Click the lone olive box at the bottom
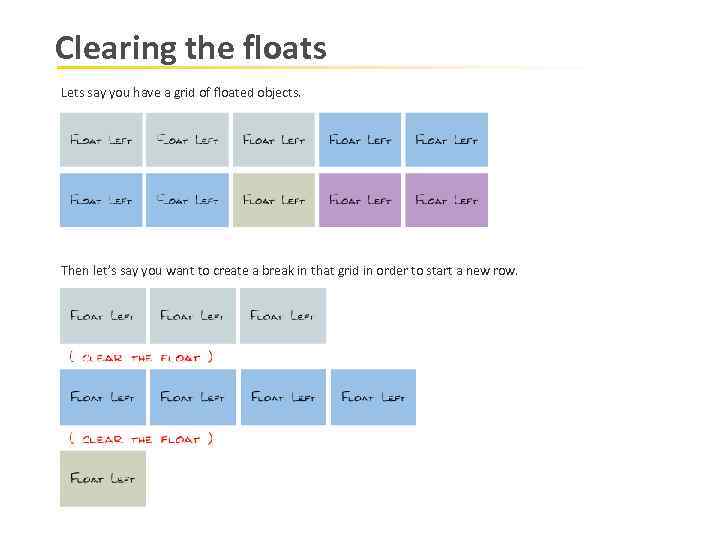Viewport: 720px width, 540px height. point(102,478)
